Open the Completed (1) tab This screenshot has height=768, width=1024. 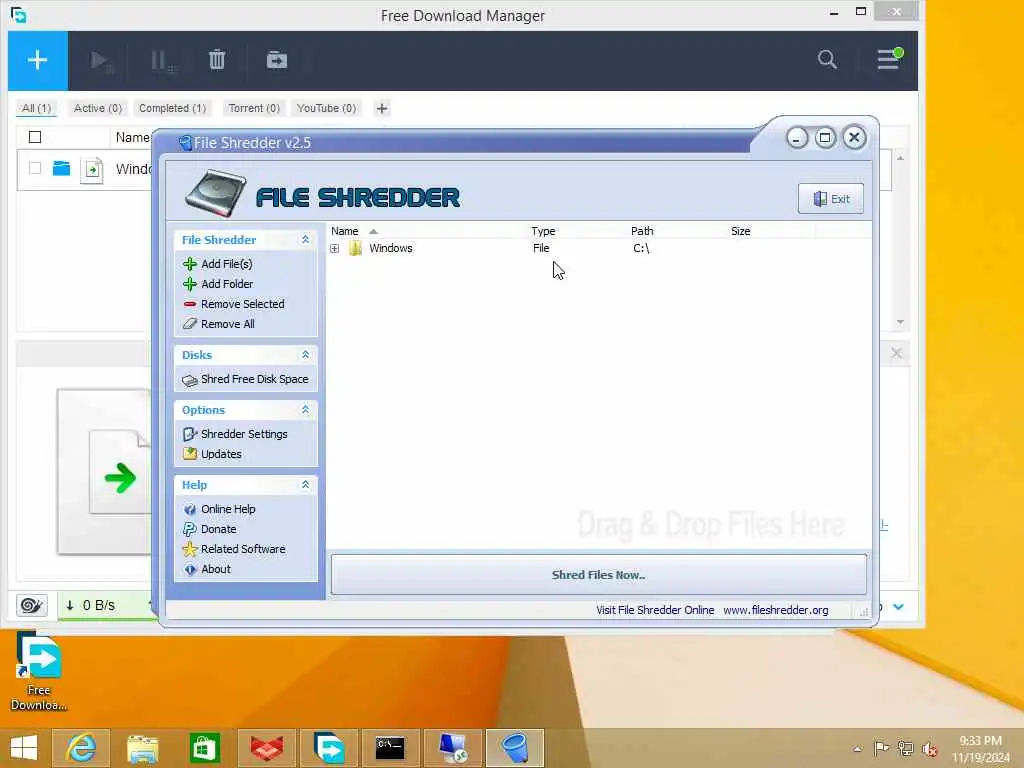click(x=172, y=108)
